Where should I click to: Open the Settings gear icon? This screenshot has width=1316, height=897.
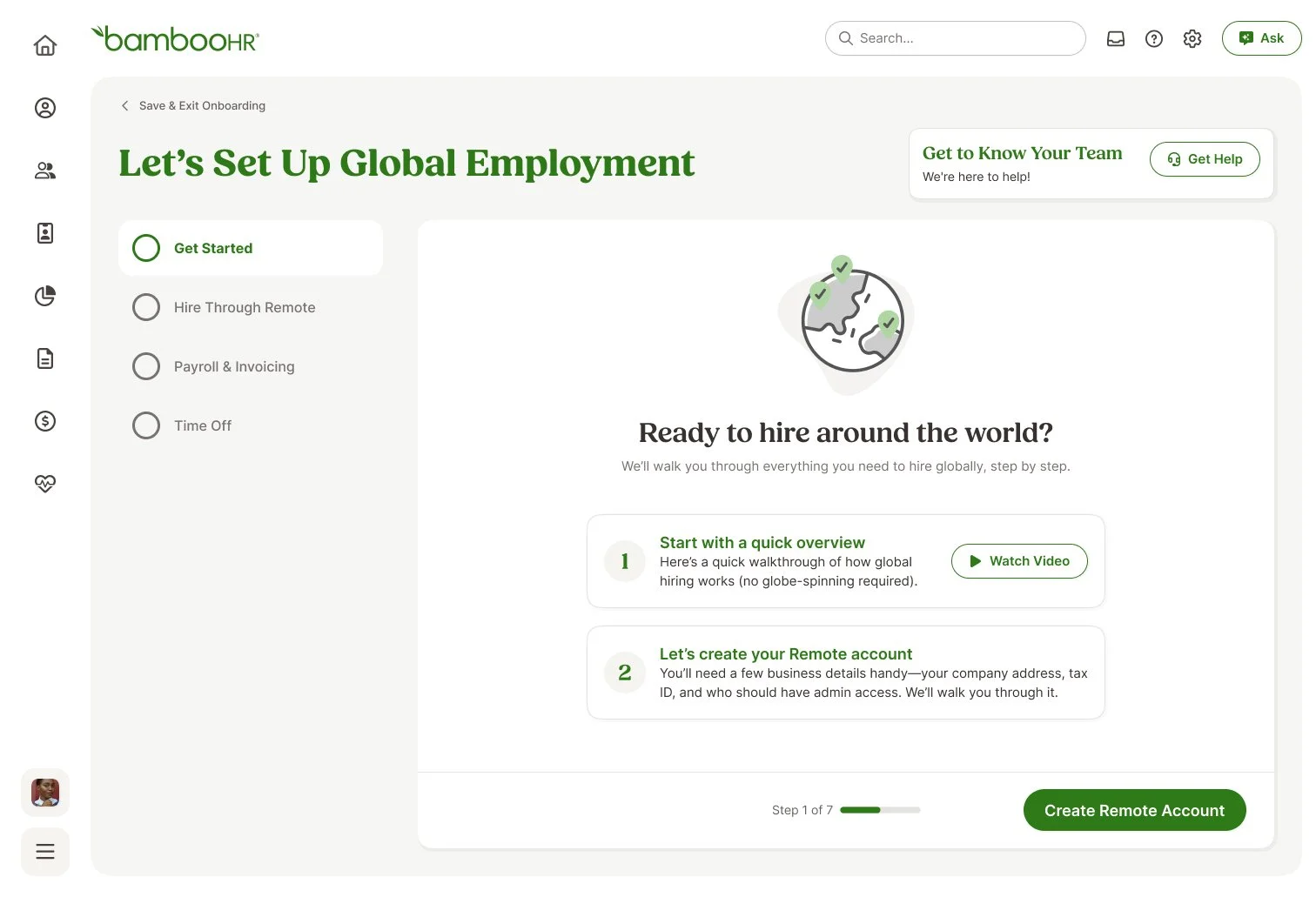[1192, 38]
